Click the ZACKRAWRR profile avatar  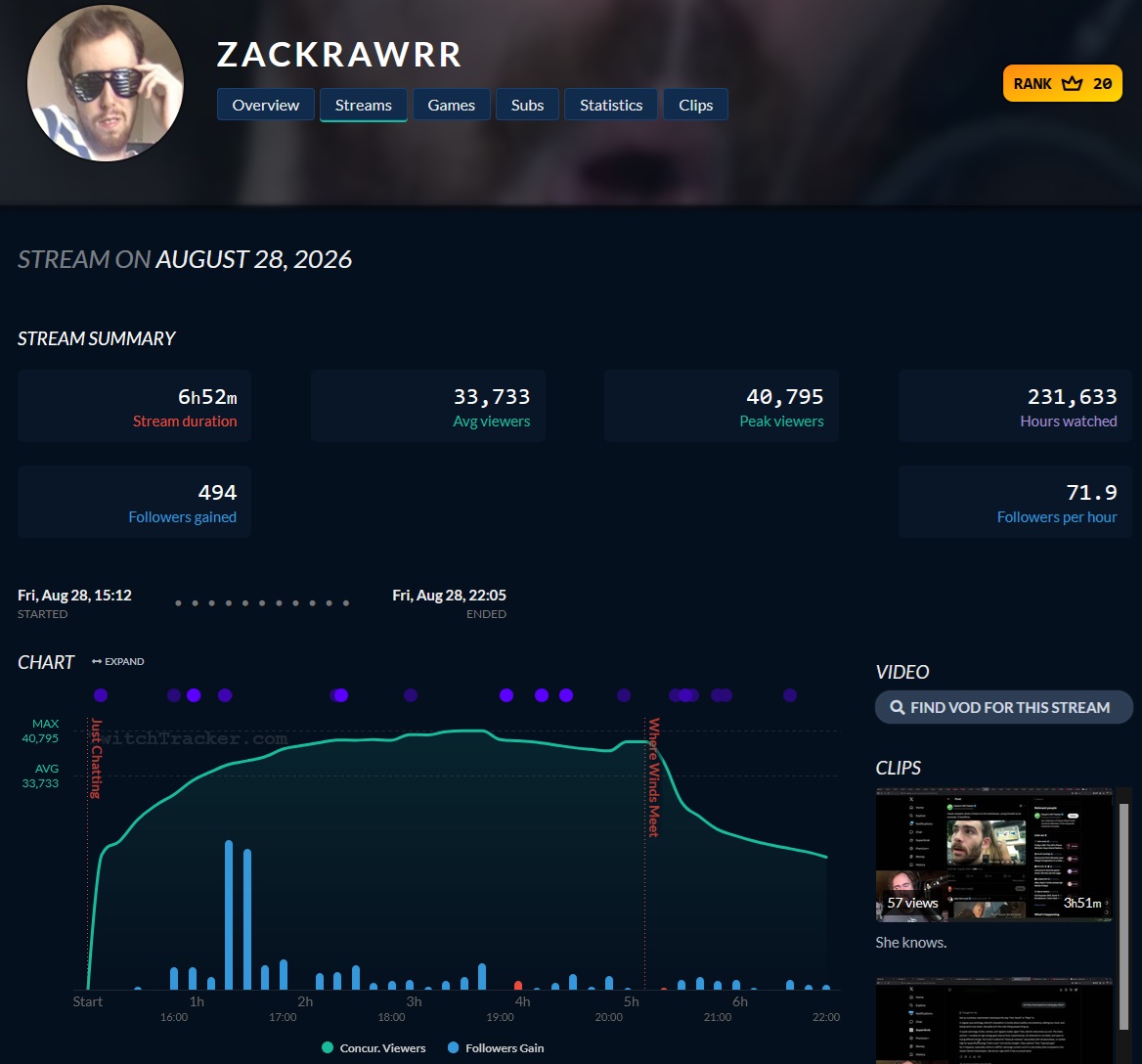pos(106,83)
